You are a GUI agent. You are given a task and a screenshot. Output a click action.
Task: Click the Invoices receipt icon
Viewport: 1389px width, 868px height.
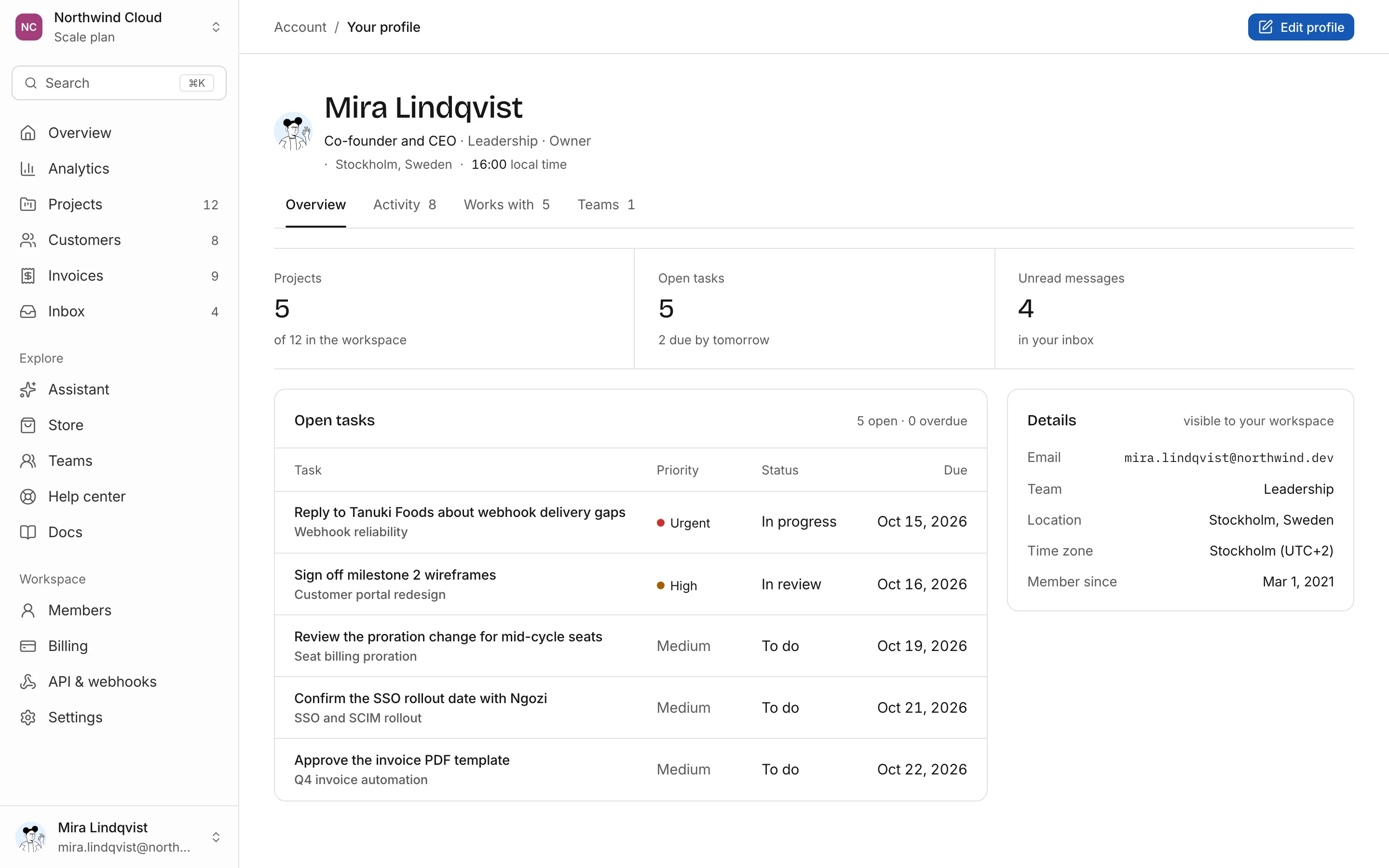coord(27,275)
